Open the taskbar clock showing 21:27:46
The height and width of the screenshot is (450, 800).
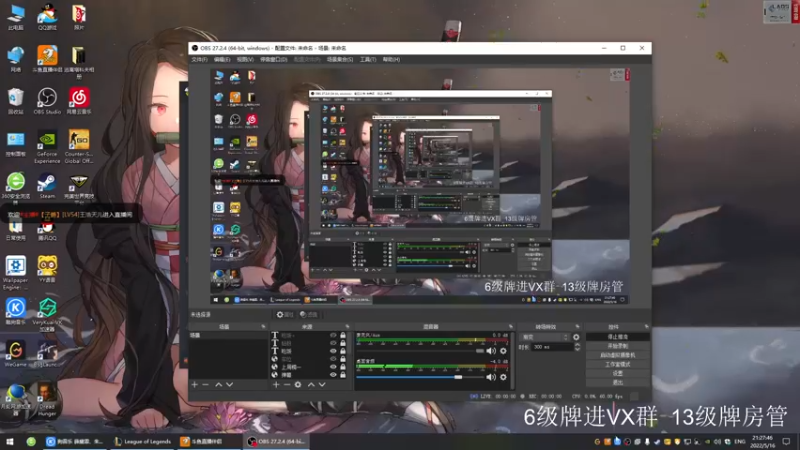762,441
